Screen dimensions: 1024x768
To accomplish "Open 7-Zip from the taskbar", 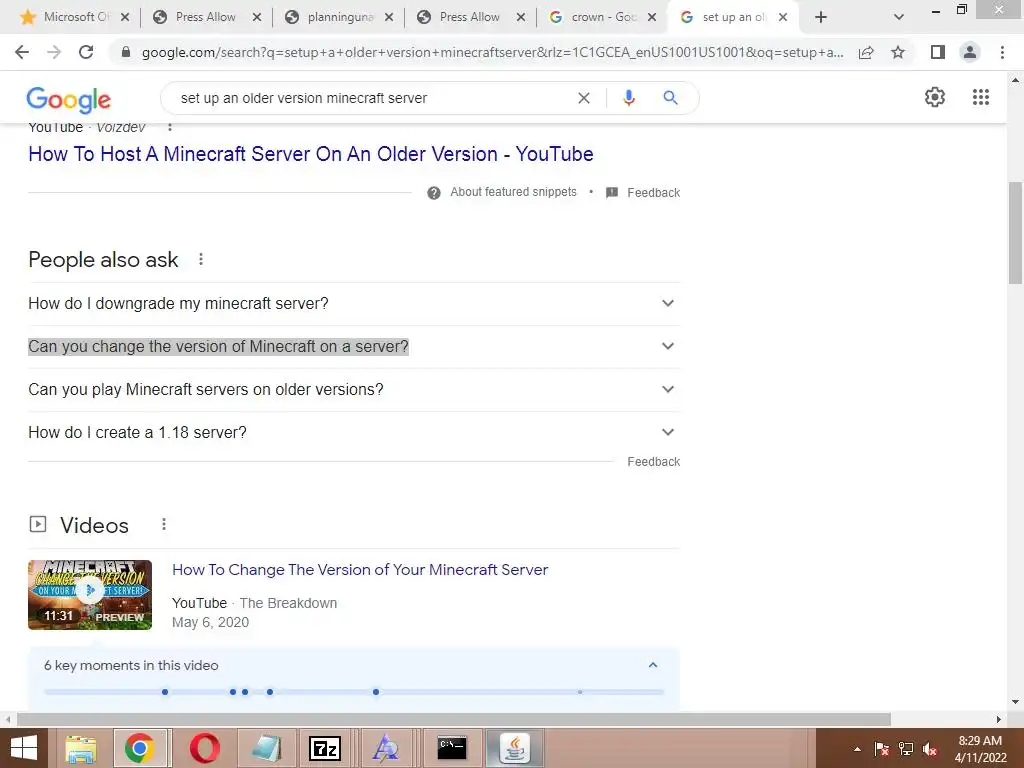I will 325,748.
